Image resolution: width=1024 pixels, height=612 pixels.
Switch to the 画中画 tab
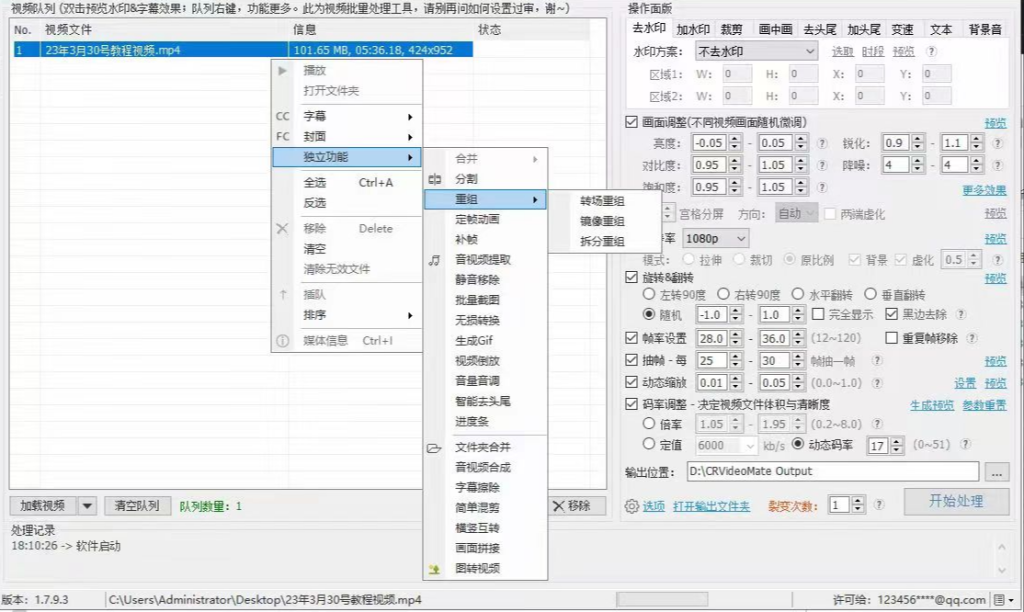tap(775, 29)
